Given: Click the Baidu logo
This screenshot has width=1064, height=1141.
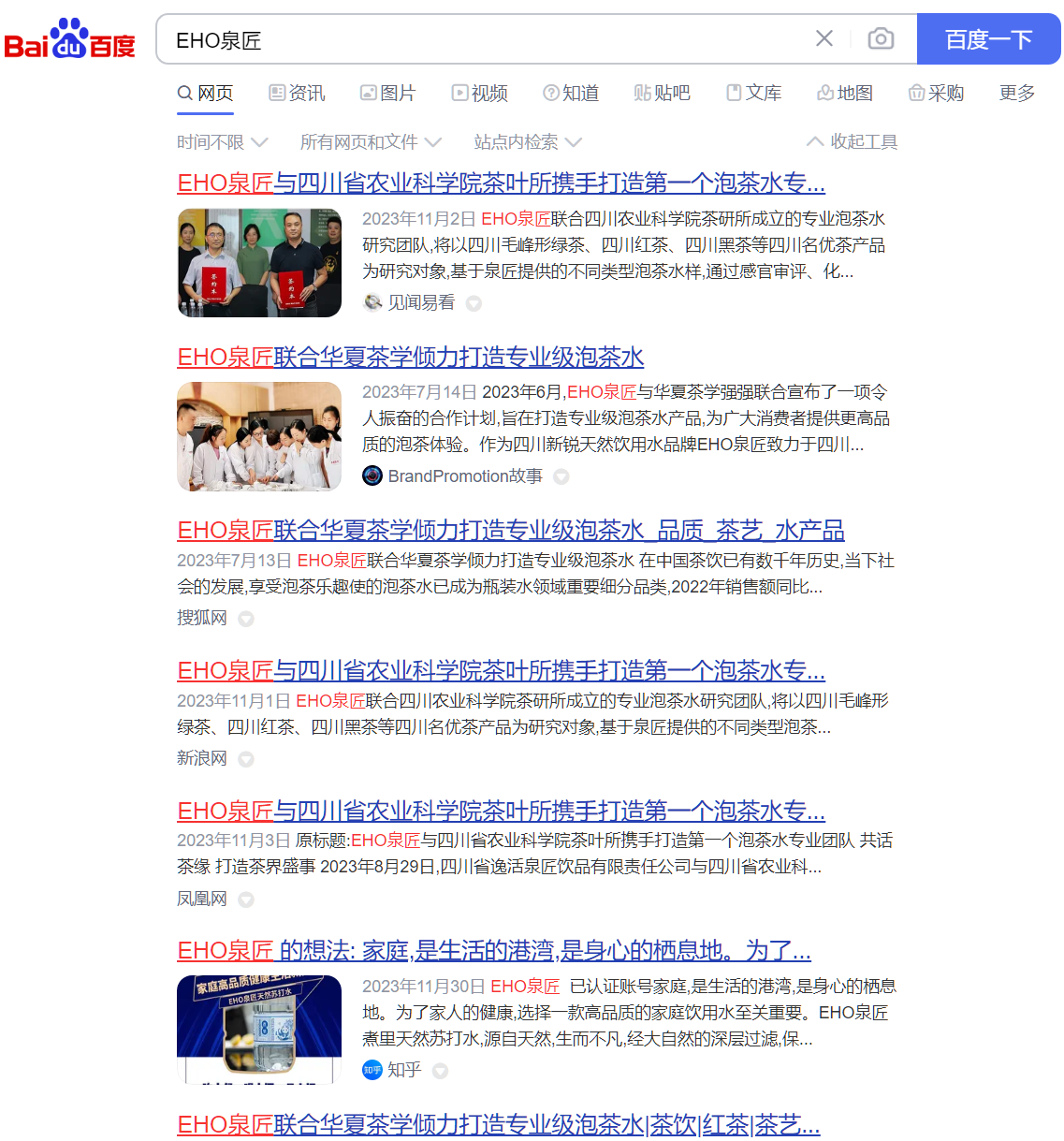Looking at the screenshot, I should (x=69, y=39).
